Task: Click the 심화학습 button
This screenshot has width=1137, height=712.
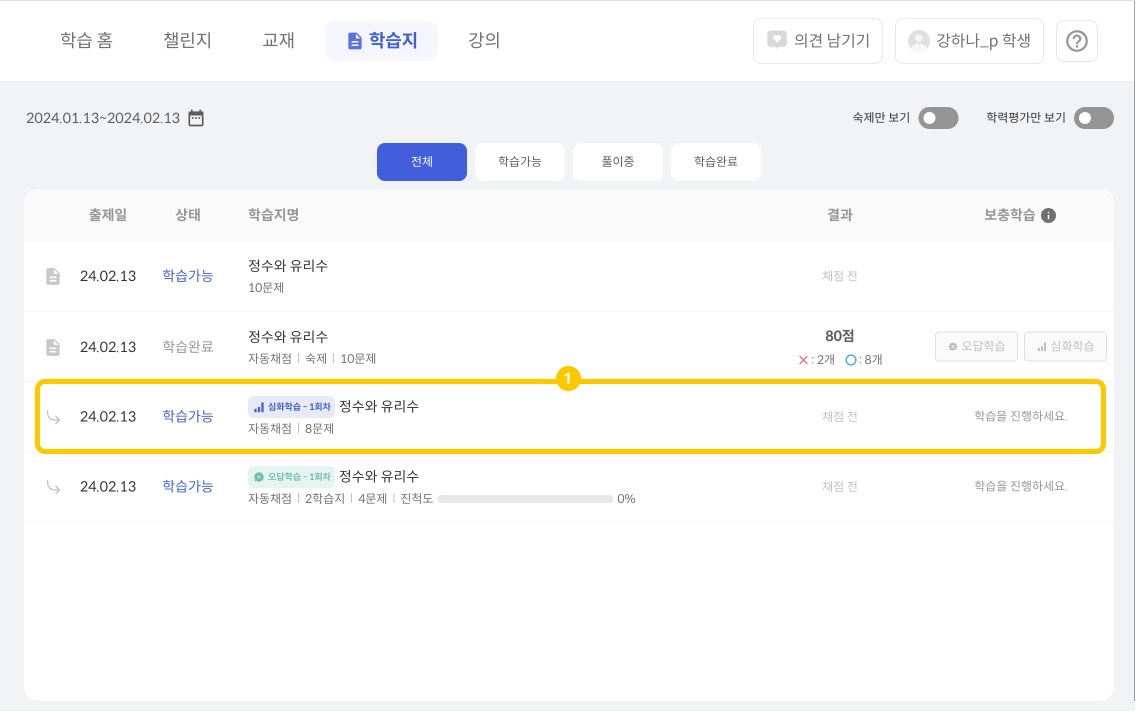Action: [x=1065, y=347]
